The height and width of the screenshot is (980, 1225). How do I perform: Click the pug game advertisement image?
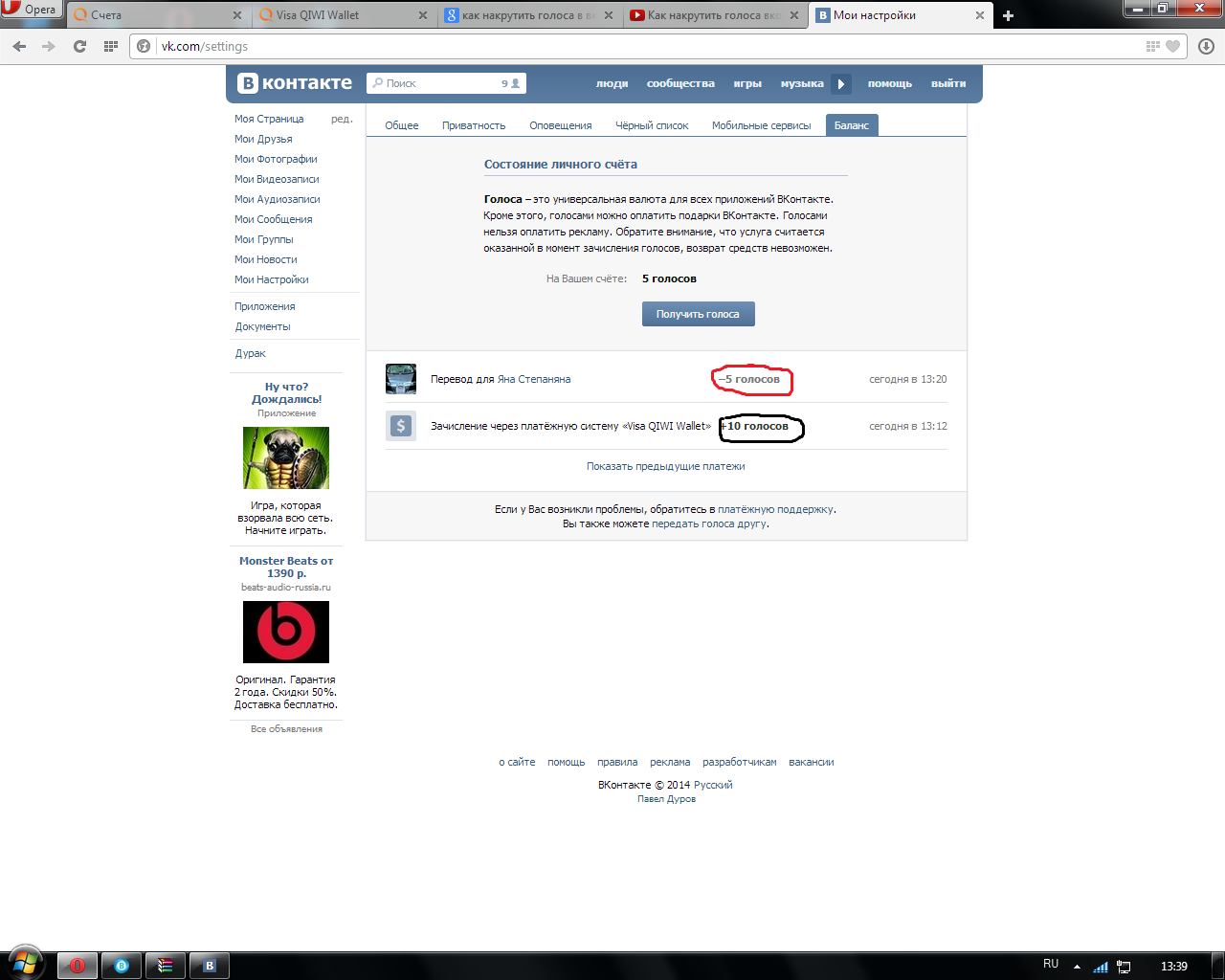click(286, 457)
